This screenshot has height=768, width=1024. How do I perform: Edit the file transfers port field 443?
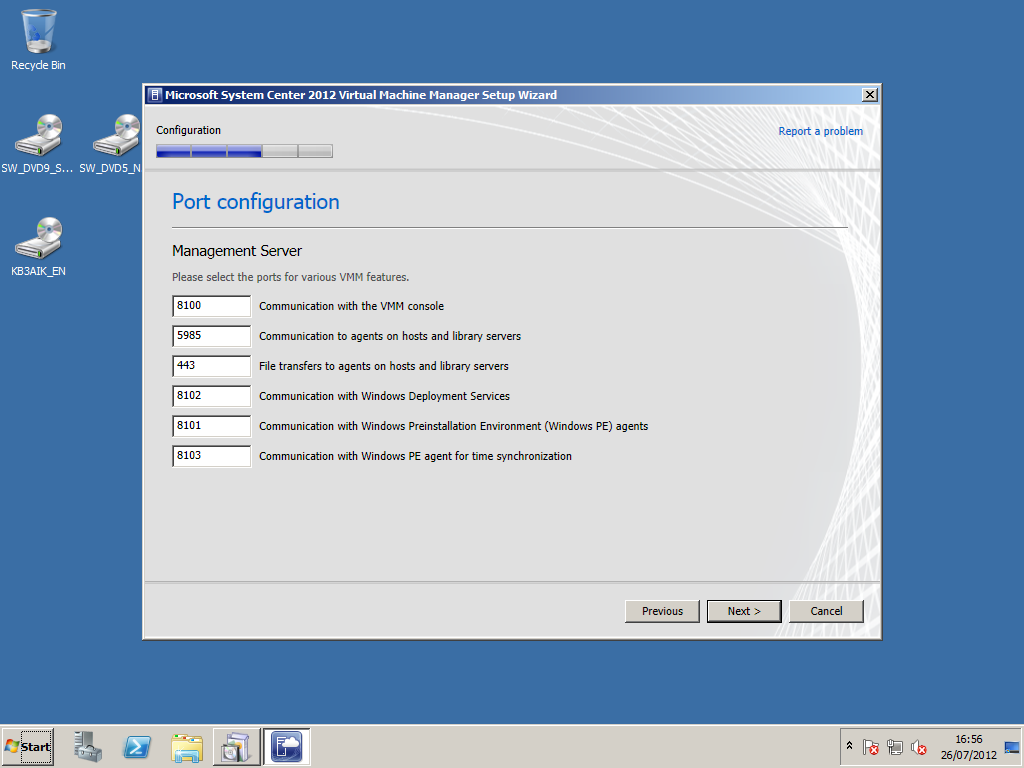(212, 366)
